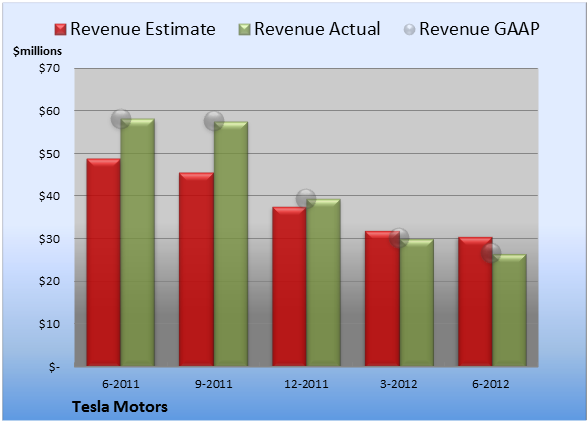Click the '$20' y-axis label
Image resolution: width=588 pixels, height=422 pixels.
coord(49,281)
